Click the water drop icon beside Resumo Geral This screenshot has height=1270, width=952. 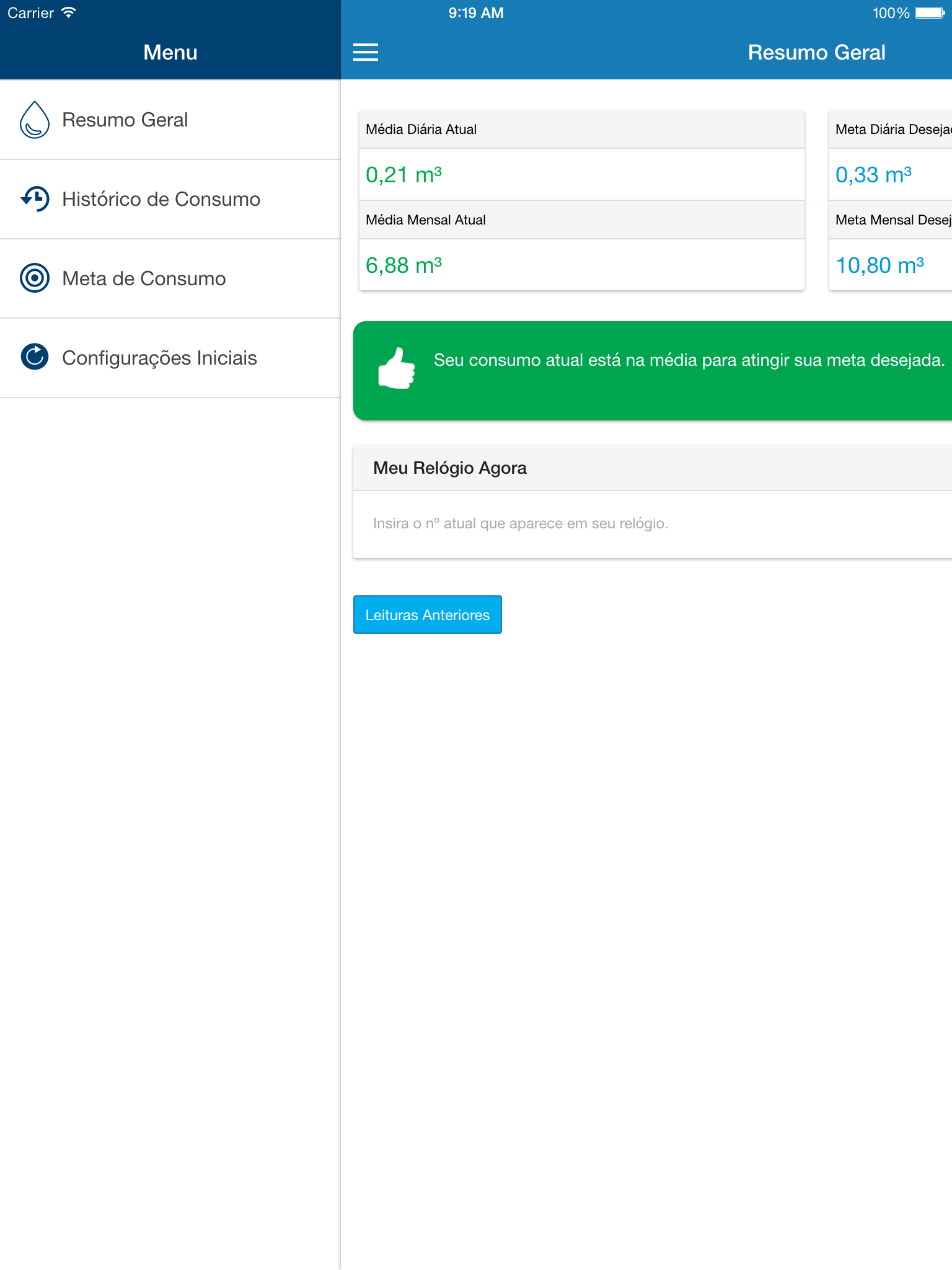pyautogui.click(x=35, y=120)
